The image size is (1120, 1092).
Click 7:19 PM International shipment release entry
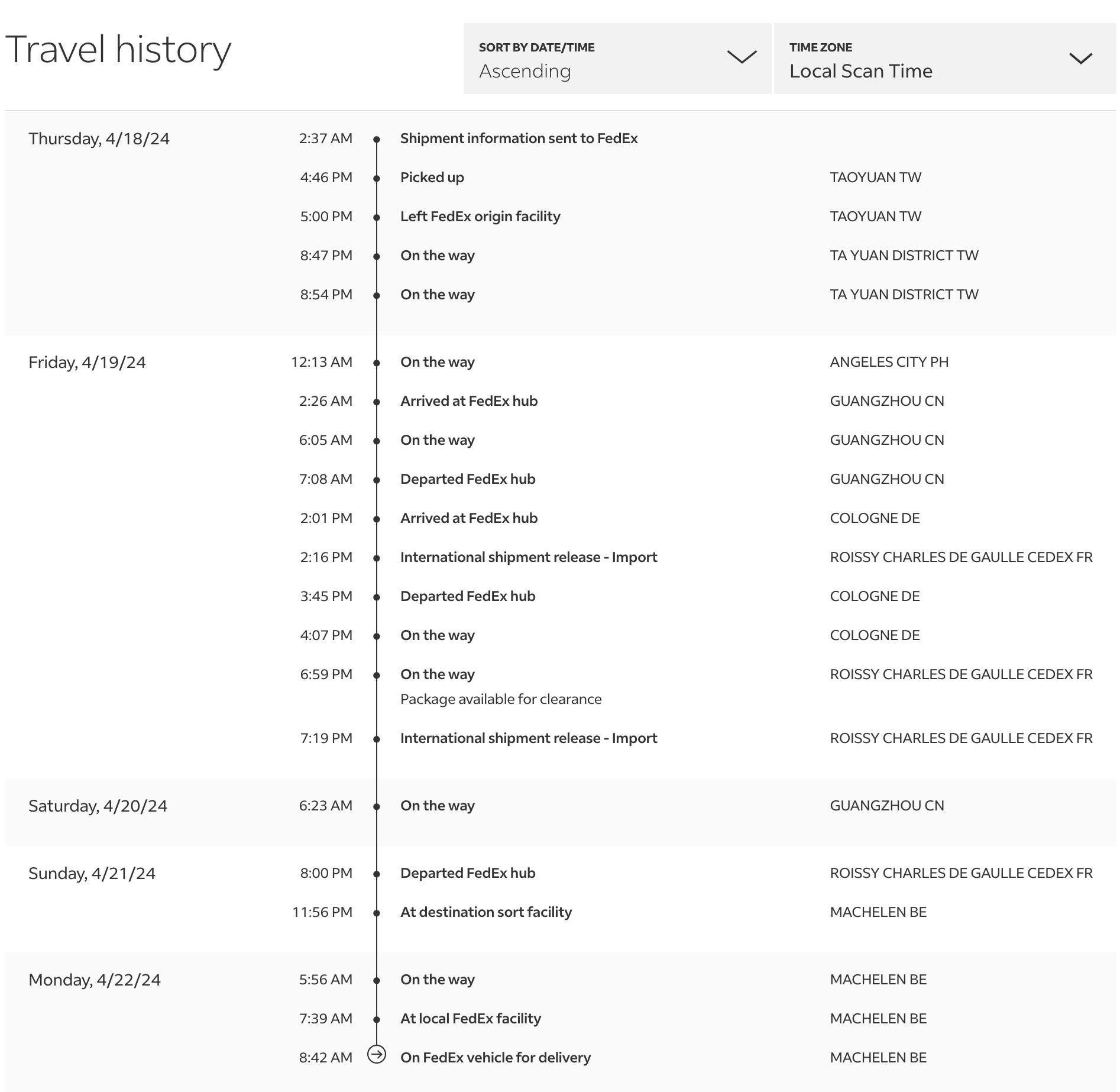click(528, 738)
